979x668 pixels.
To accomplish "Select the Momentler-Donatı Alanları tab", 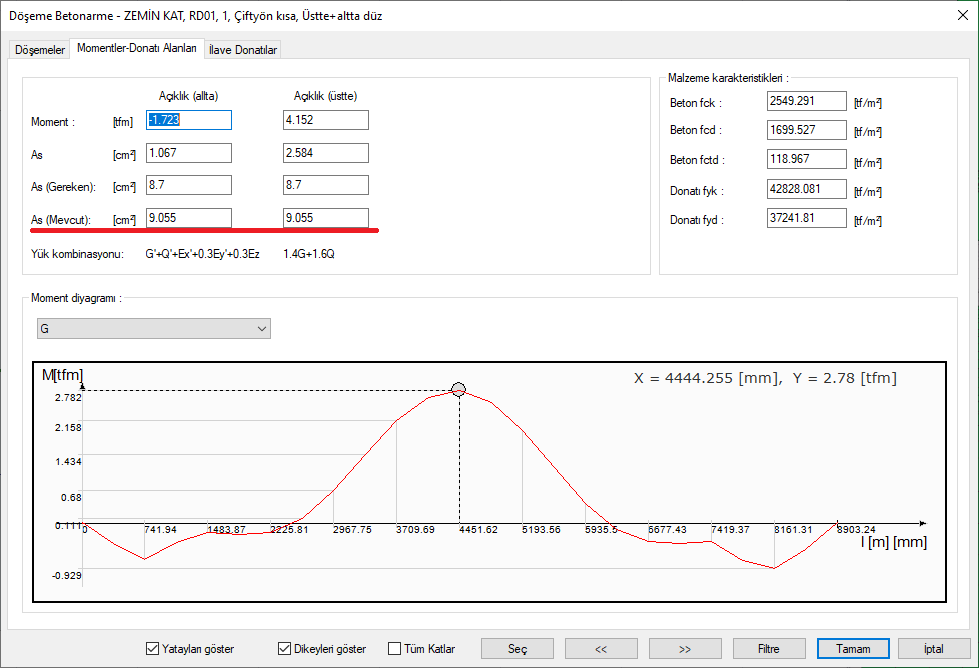I will [137, 48].
